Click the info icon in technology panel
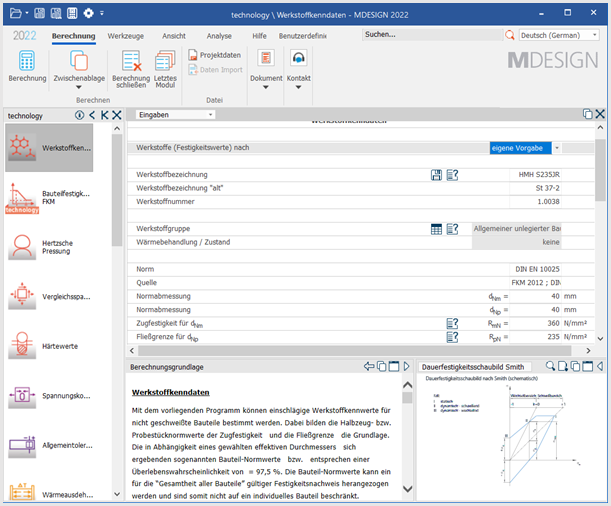Image resolution: width=611 pixels, height=506 pixels. point(79,115)
